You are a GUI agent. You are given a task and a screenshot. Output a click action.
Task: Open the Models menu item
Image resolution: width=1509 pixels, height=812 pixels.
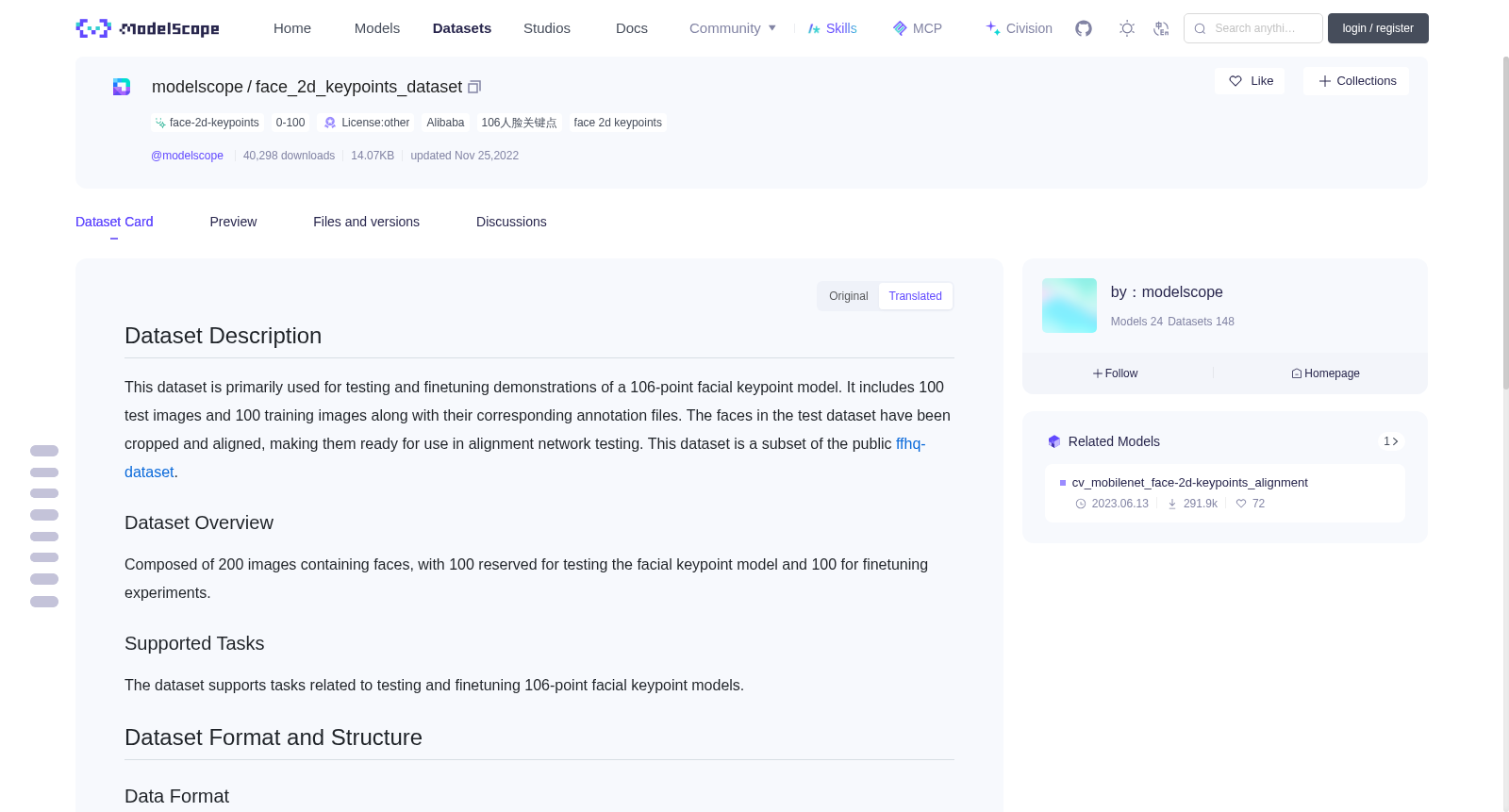point(377,28)
